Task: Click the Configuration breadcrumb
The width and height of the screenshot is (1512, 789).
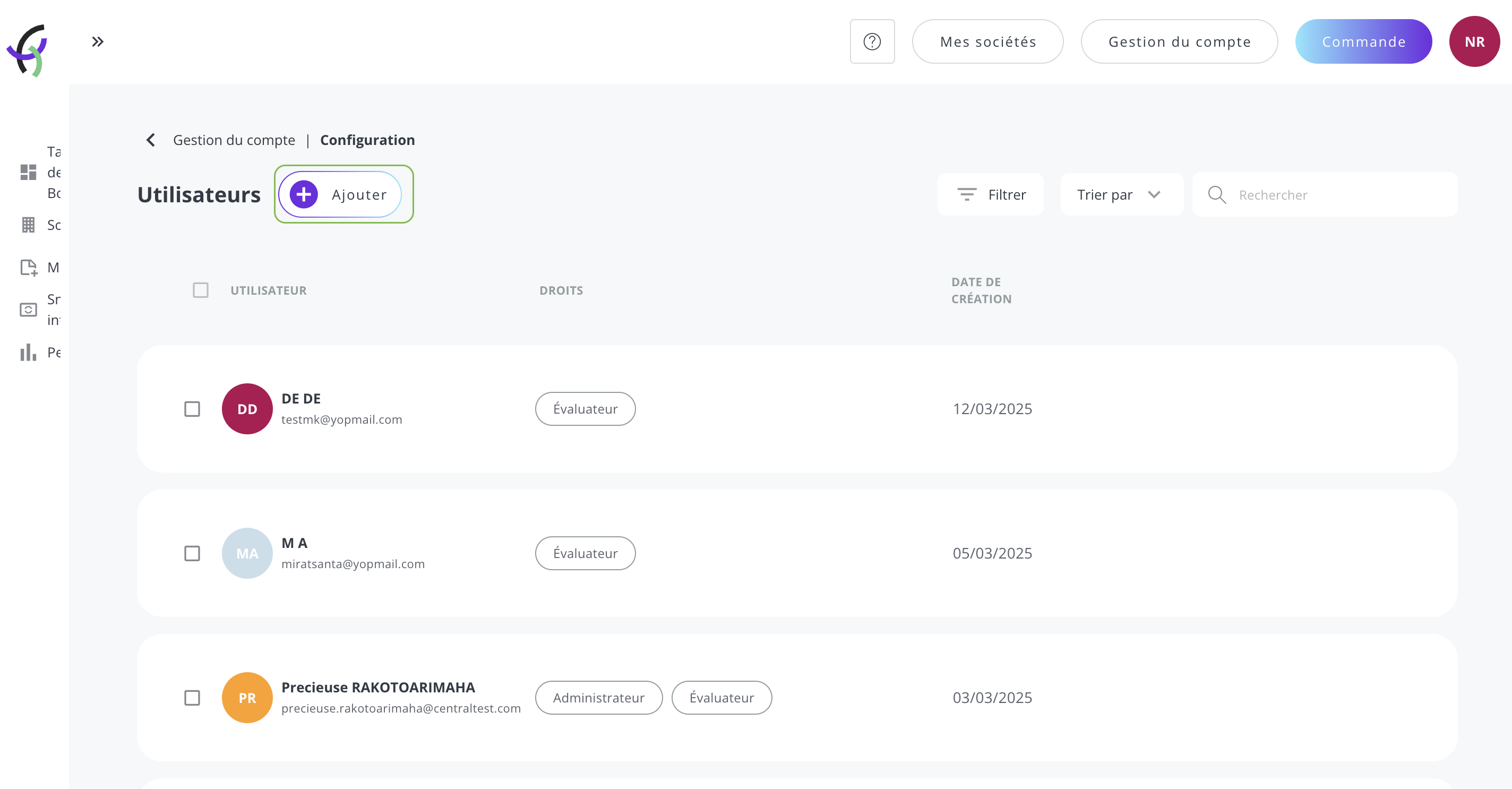Action: pyautogui.click(x=367, y=140)
